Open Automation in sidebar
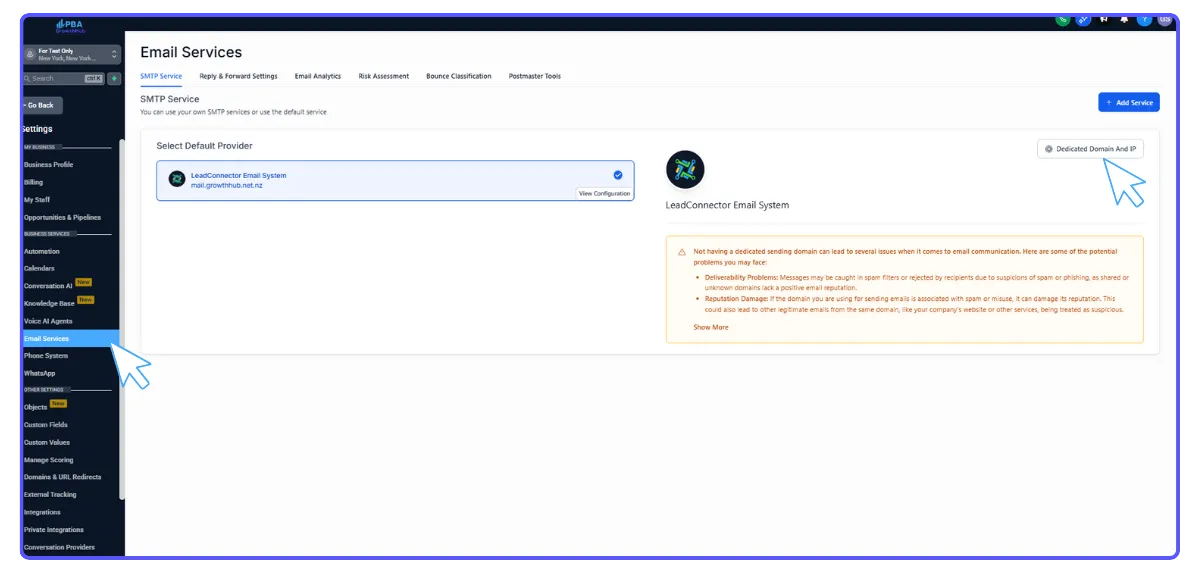The width and height of the screenshot is (1200, 578). pos(42,251)
